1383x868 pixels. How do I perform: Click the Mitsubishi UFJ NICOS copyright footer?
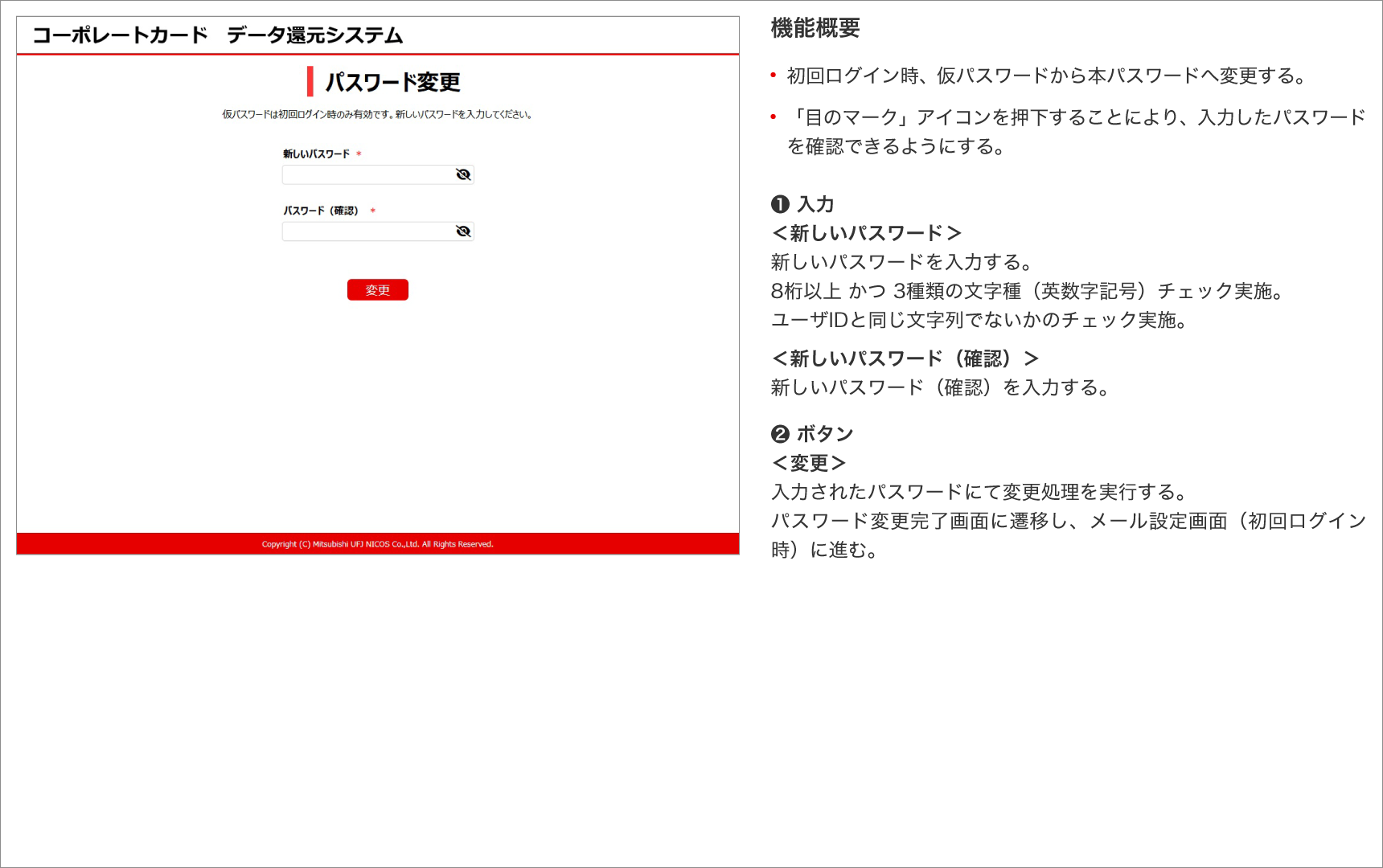377,544
